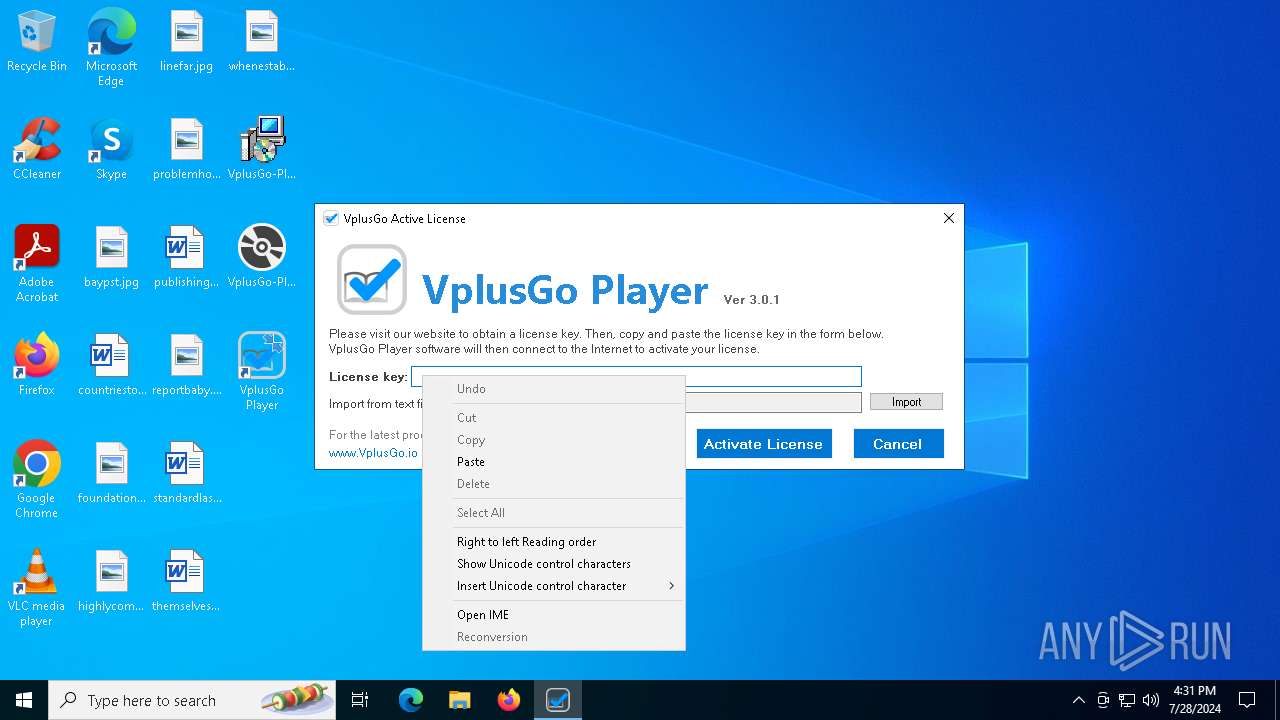Open Edge from the taskbar
The height and width of the screenshot is (720, 1280).
[411, 700]
